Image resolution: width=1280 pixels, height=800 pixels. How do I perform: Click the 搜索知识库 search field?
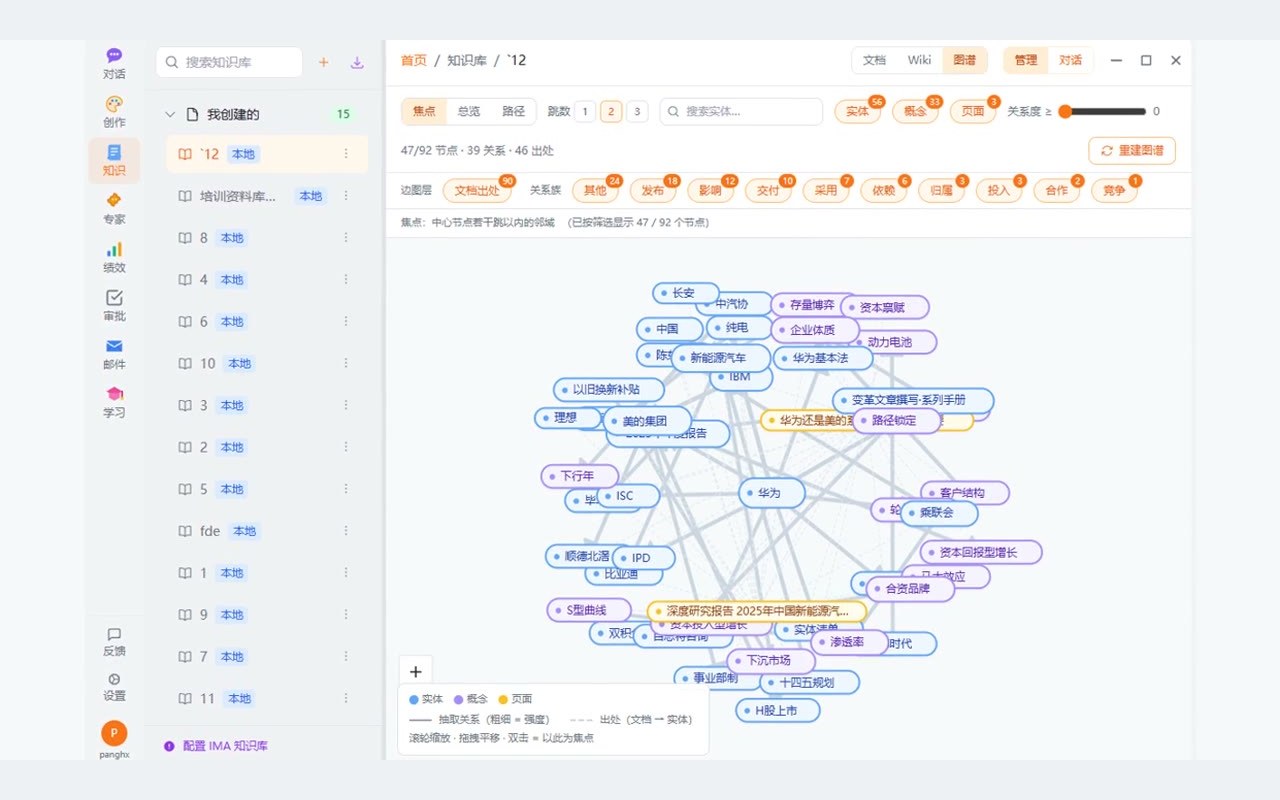coord(229,62)
